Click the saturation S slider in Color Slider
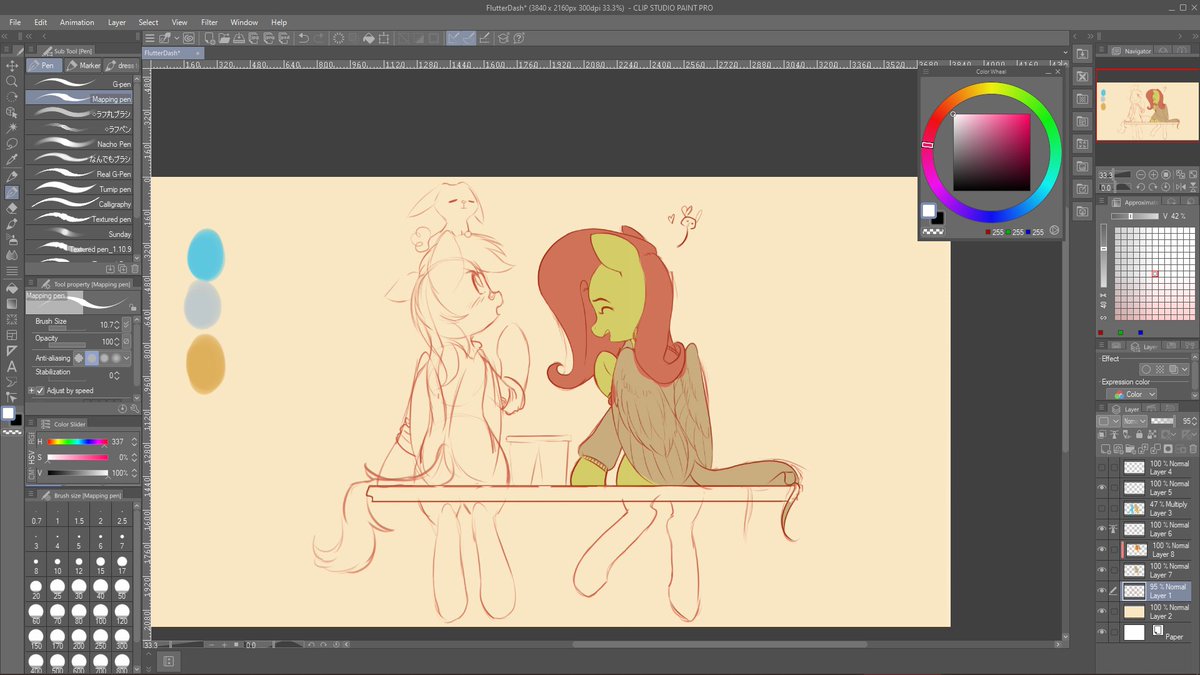 click(x=77, y=457)
